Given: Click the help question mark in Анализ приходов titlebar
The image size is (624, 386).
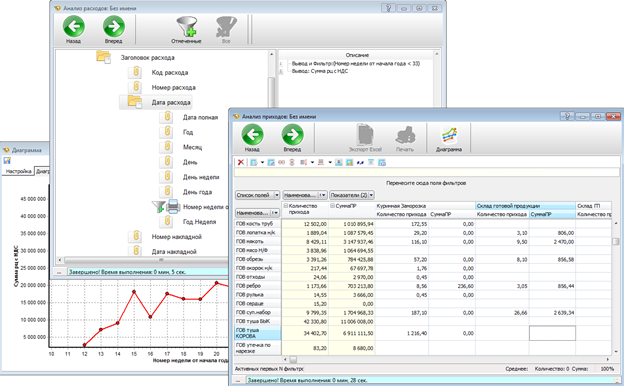Looking at the screenshot, I should tap(567, 116).
